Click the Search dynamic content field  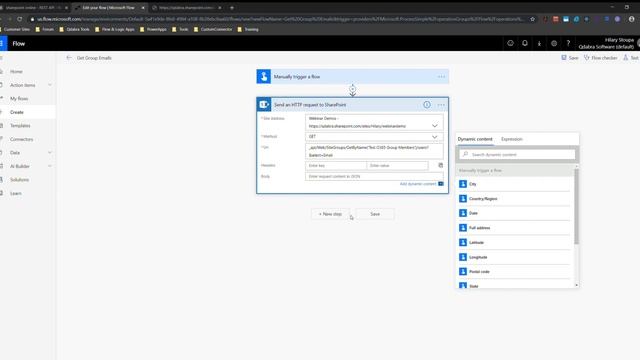coord(517,155)
